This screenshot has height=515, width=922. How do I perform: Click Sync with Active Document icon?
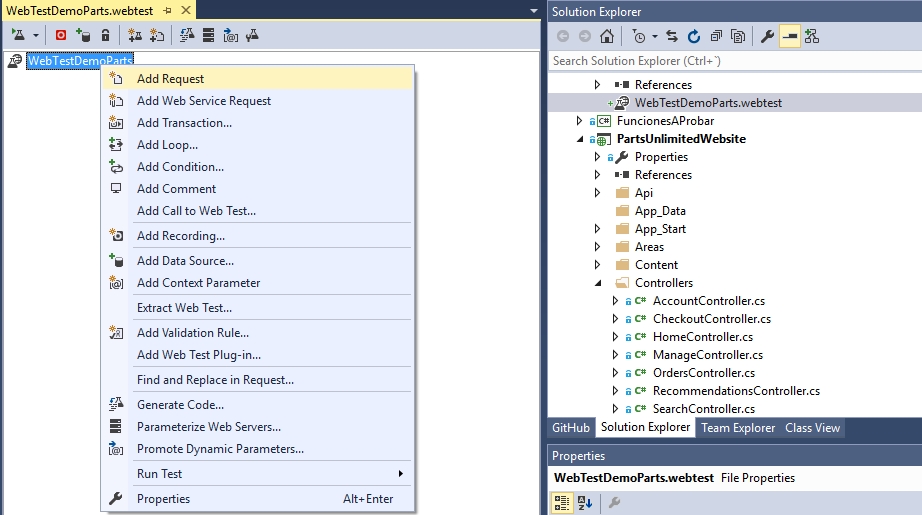pyautogui.click(x=672, y=36)
